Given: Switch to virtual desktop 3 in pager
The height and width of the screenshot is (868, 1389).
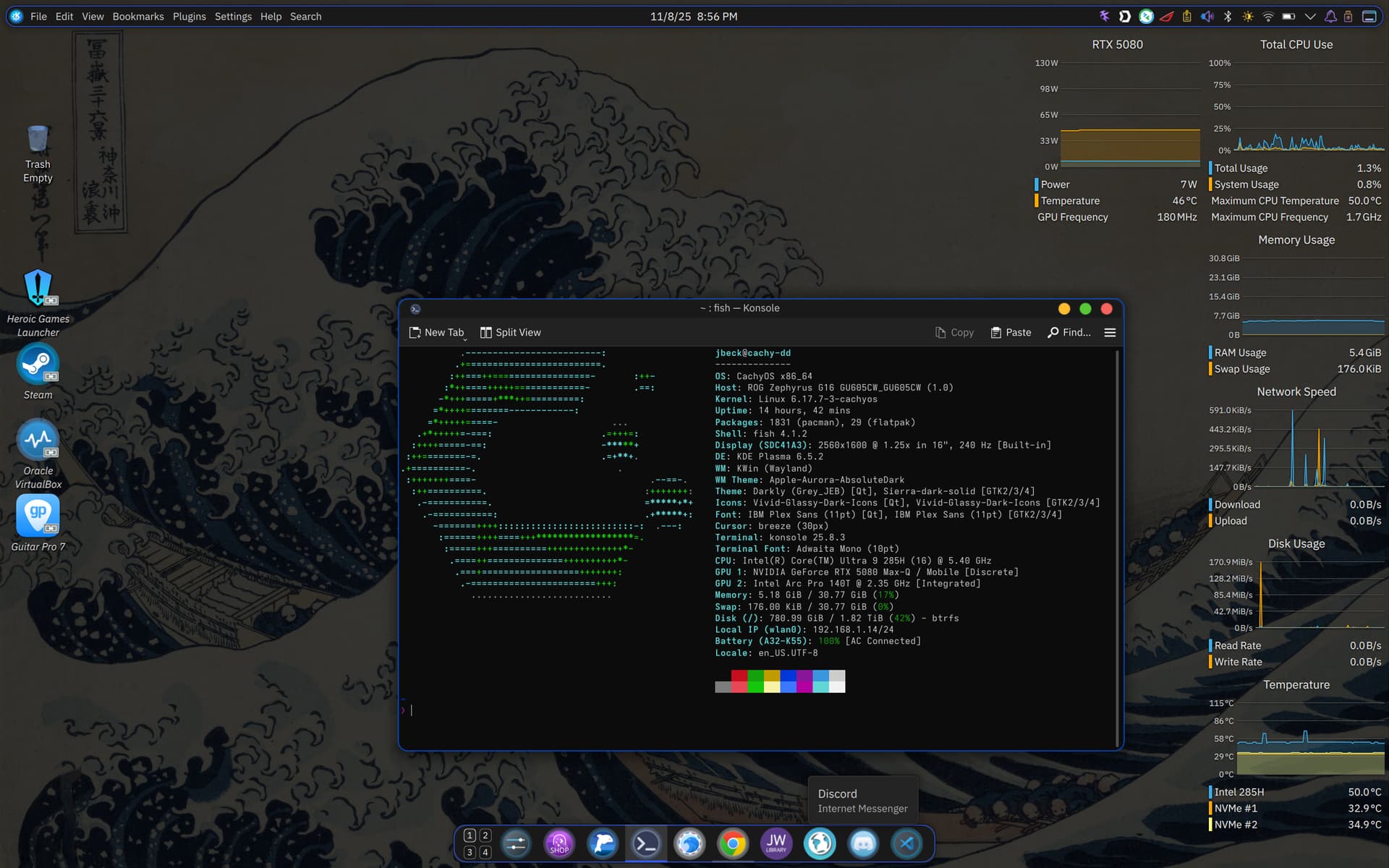Looking at the screenshot, I should (x=470, y=852).
